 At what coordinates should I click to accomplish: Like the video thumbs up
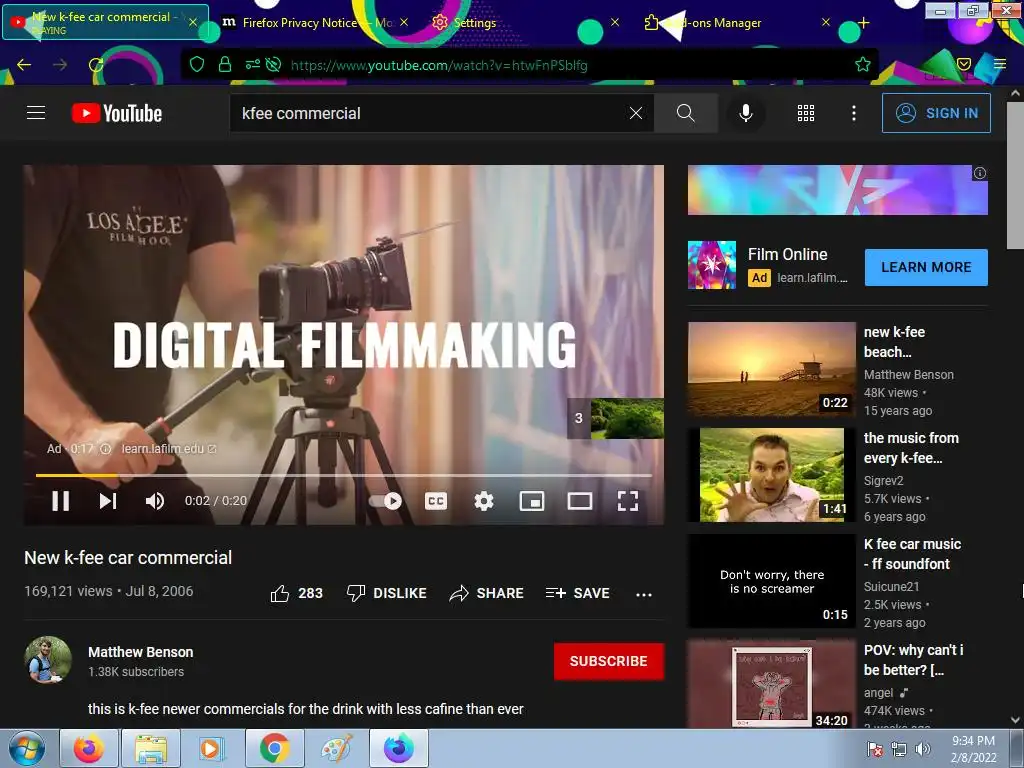pos(296,593)
